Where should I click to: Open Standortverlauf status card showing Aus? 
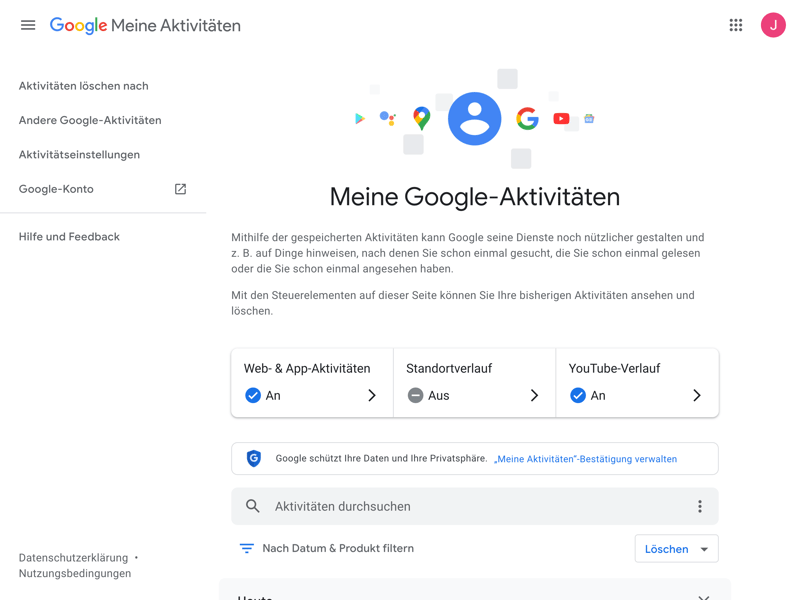[x=474, y=383]
